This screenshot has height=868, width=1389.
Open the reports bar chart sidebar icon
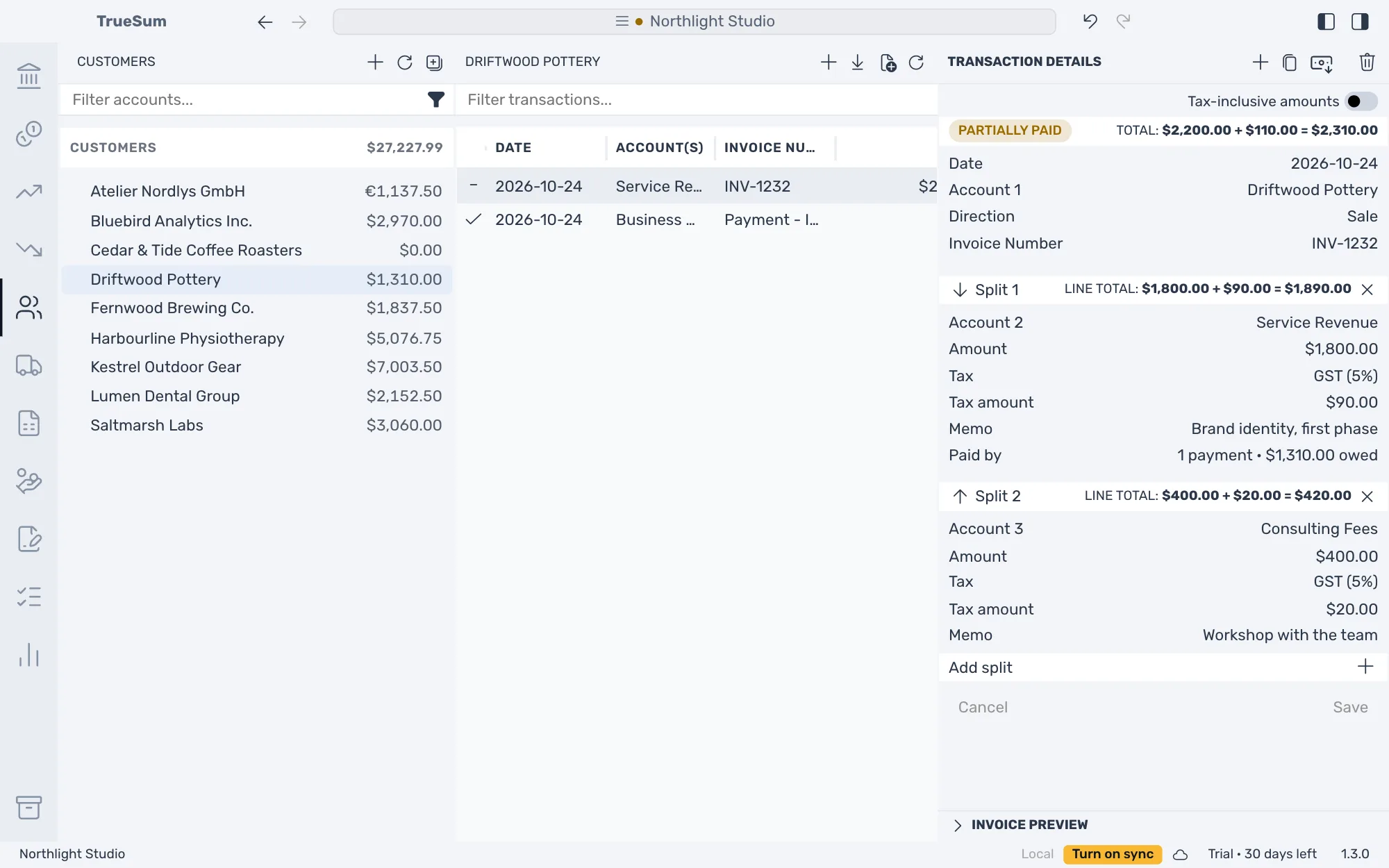pos(28,654)
